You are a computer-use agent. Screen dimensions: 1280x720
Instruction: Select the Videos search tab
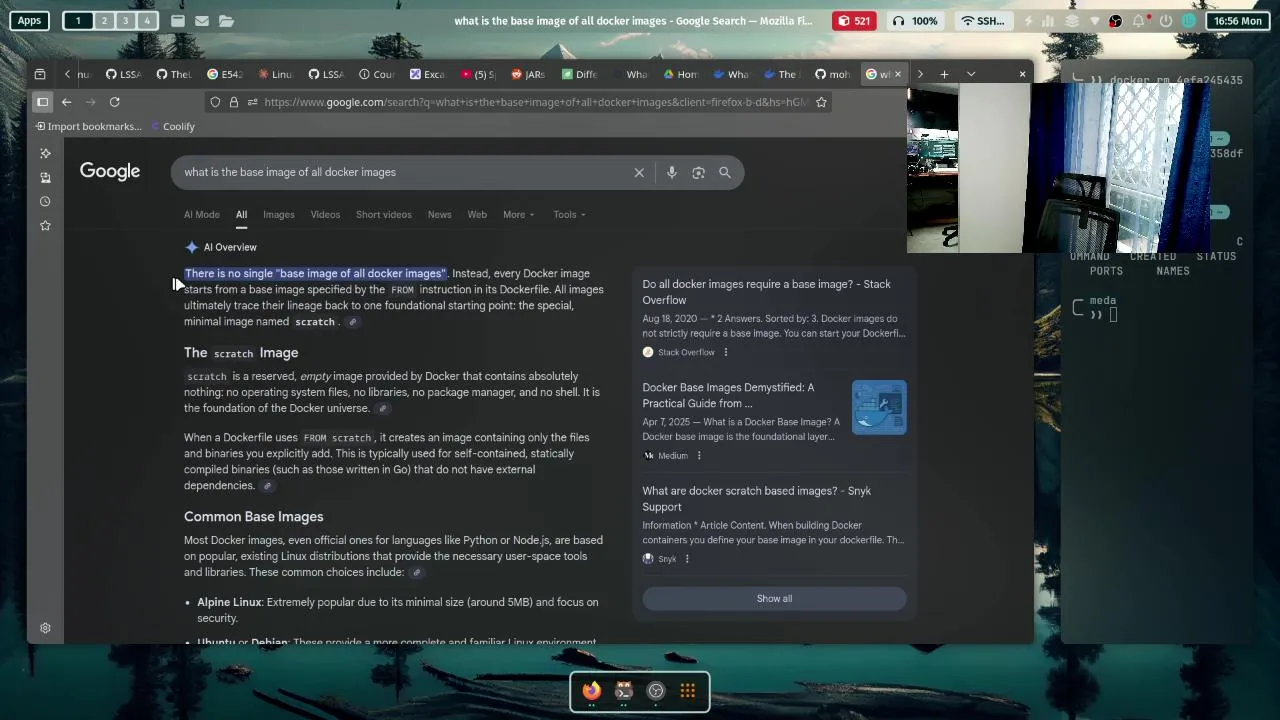(x=325, y=215)
